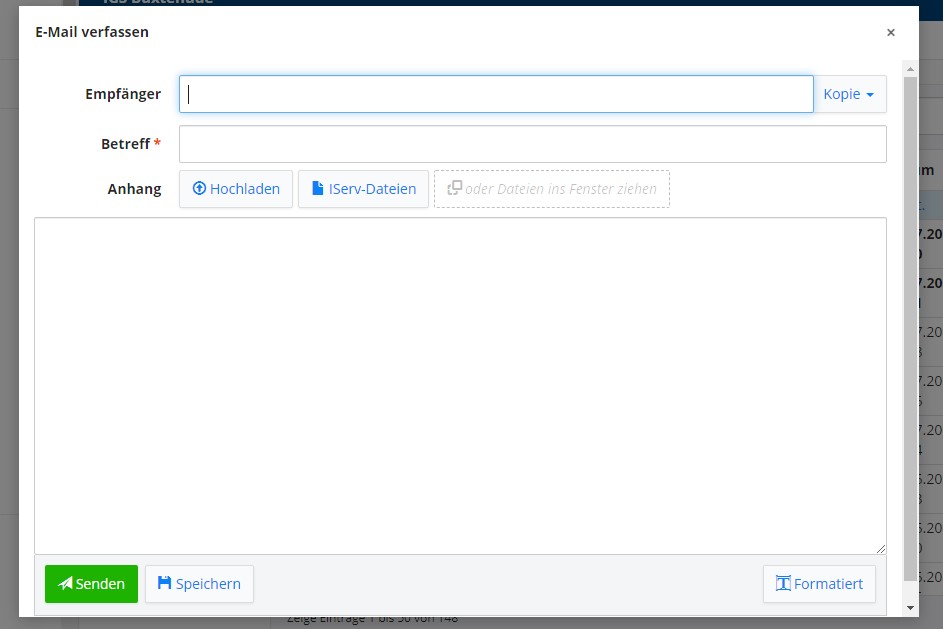The width and height of the screenshot is (943, 629).
Task: Click the paper plane icon on Senden
Action: point(65,584)
